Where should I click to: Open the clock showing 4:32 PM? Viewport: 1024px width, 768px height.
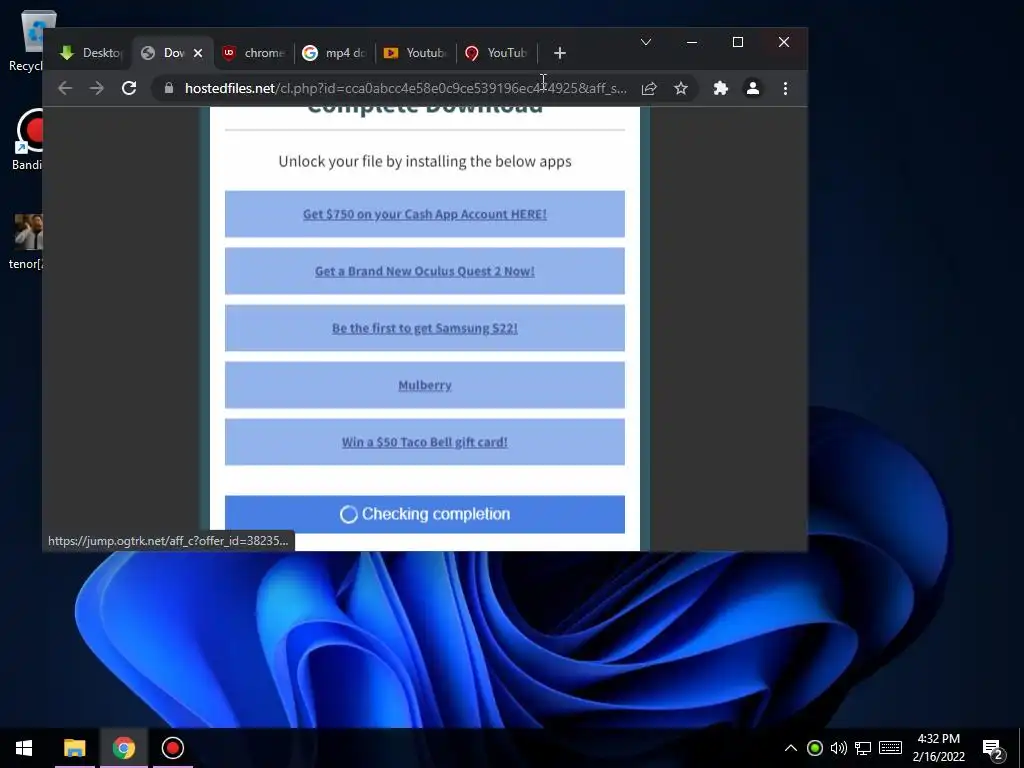point(938,748)
